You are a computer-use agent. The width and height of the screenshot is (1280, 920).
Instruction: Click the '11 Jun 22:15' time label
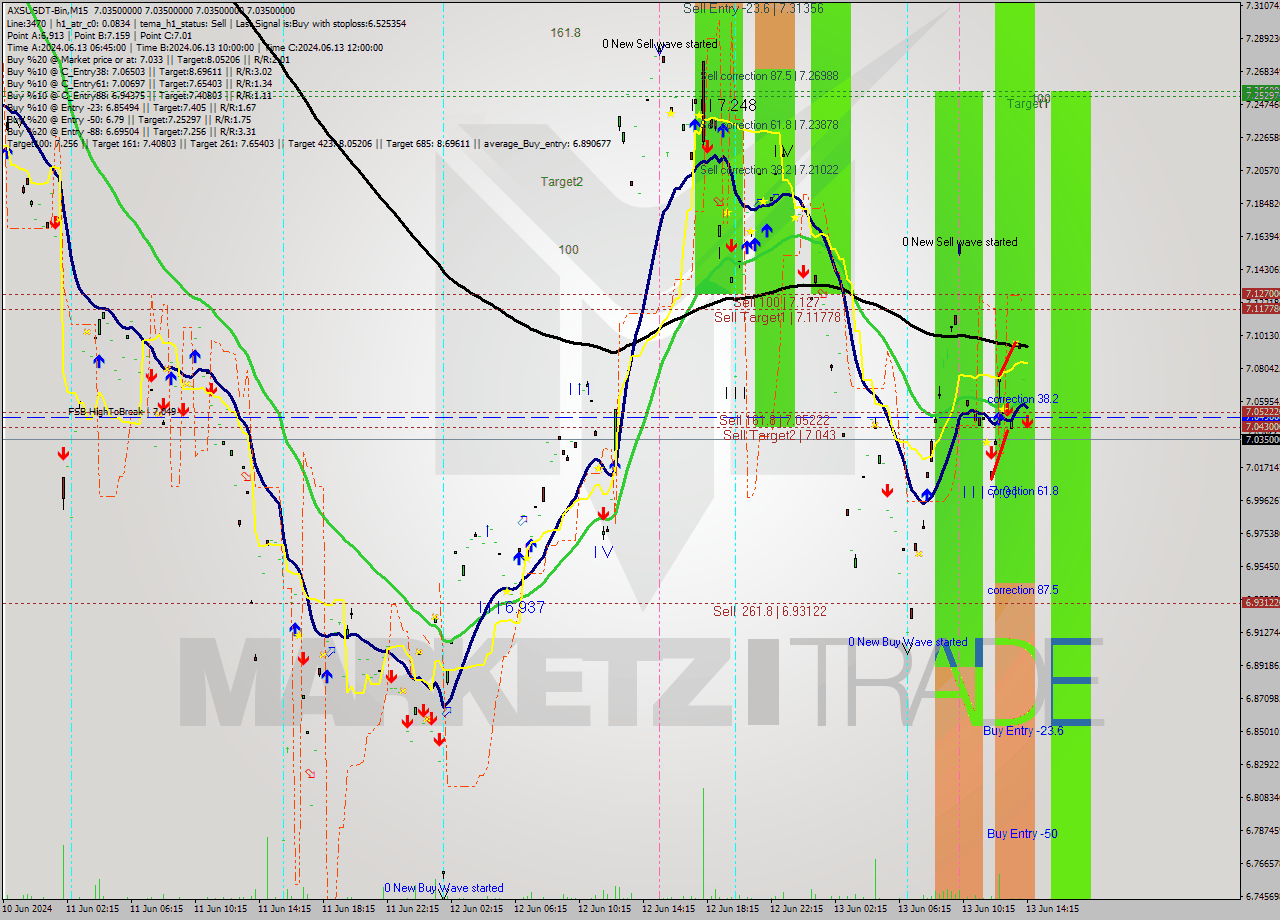coord(413,910)
